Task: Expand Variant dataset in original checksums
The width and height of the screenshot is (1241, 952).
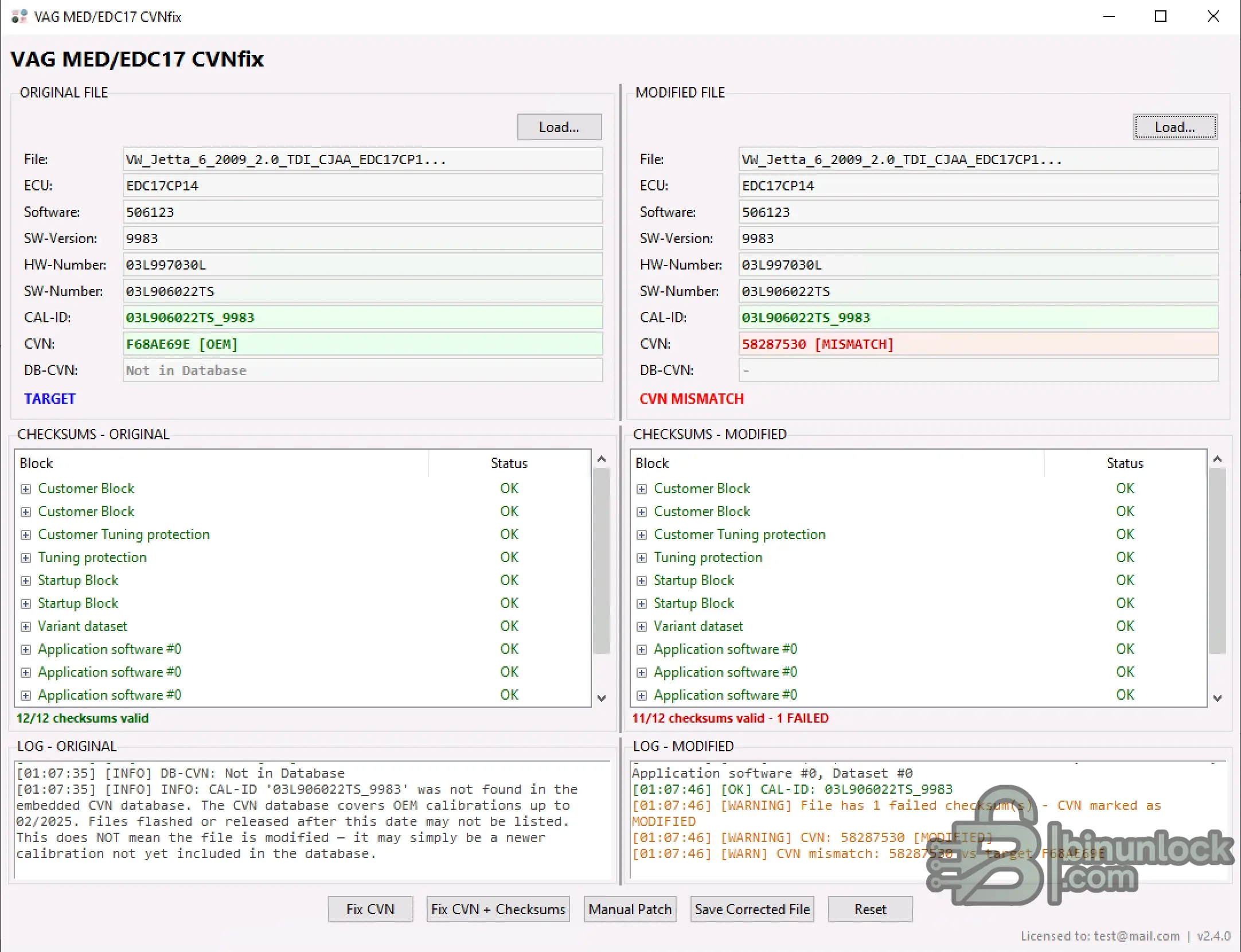Action: tap(26, 626)
